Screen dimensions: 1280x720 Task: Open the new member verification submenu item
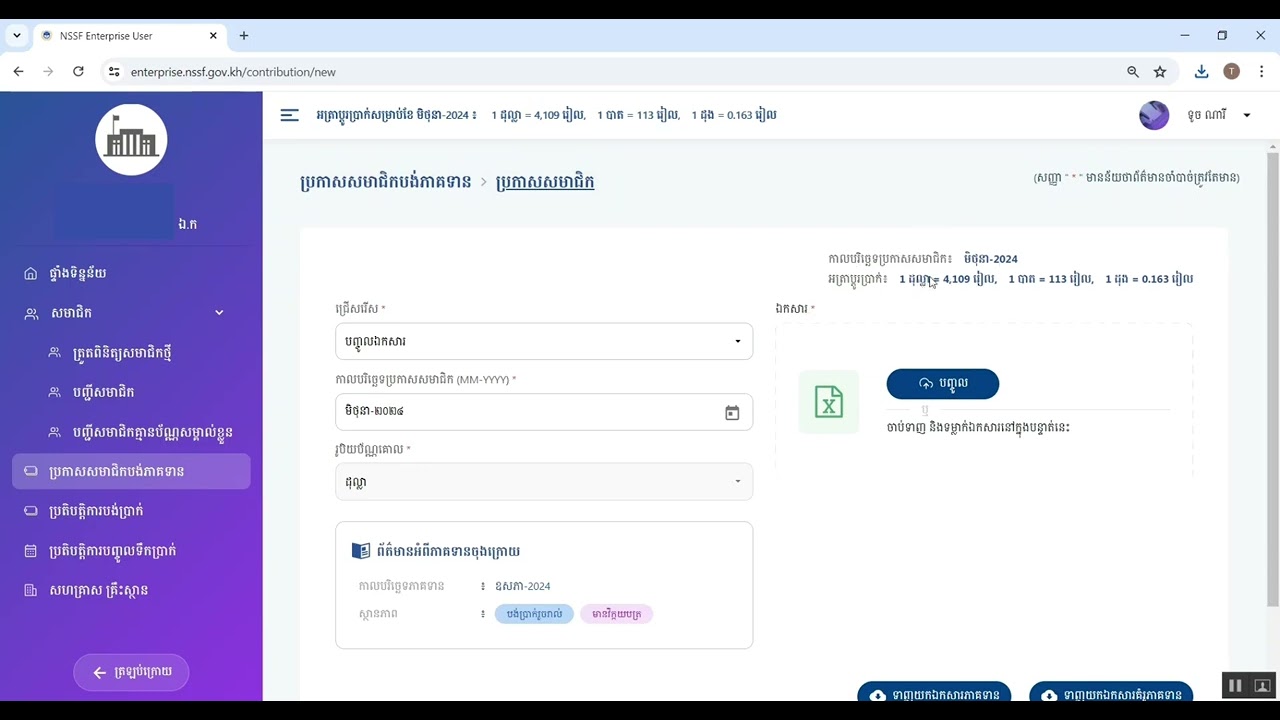(131, 353)
